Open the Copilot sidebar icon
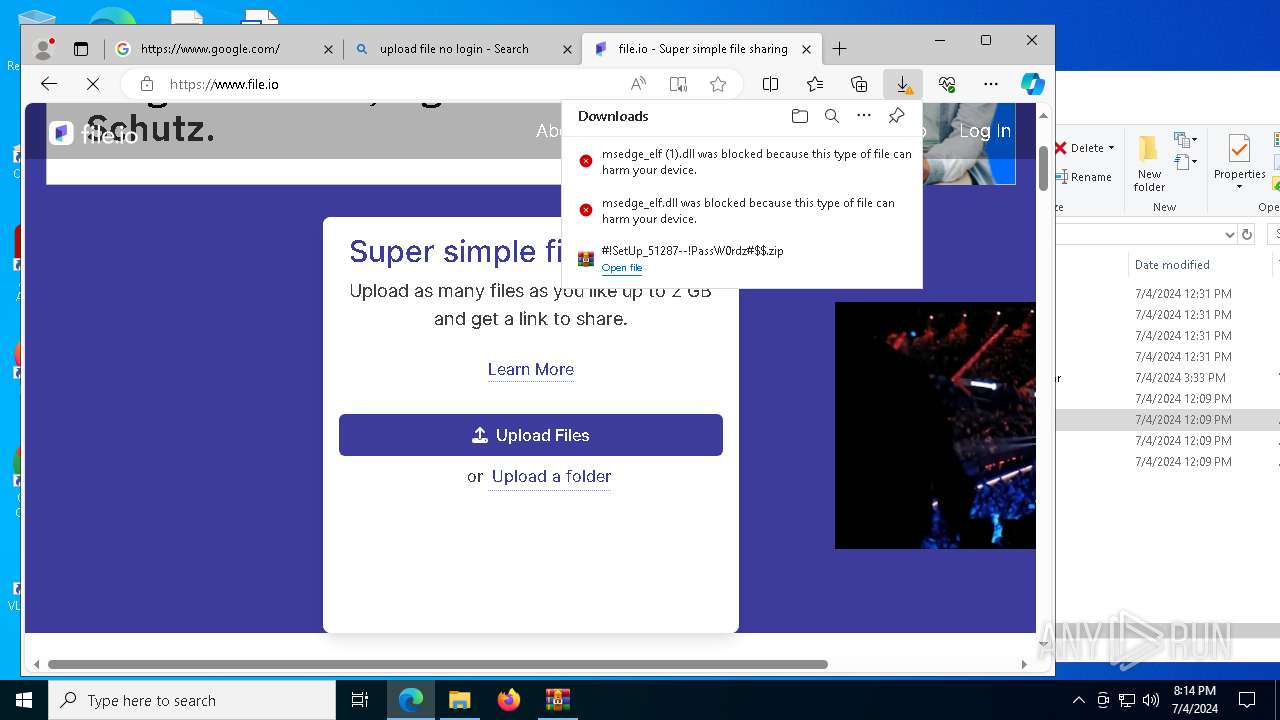The height and width of the screenshot is (720, 1280). tap(1033, 84)
